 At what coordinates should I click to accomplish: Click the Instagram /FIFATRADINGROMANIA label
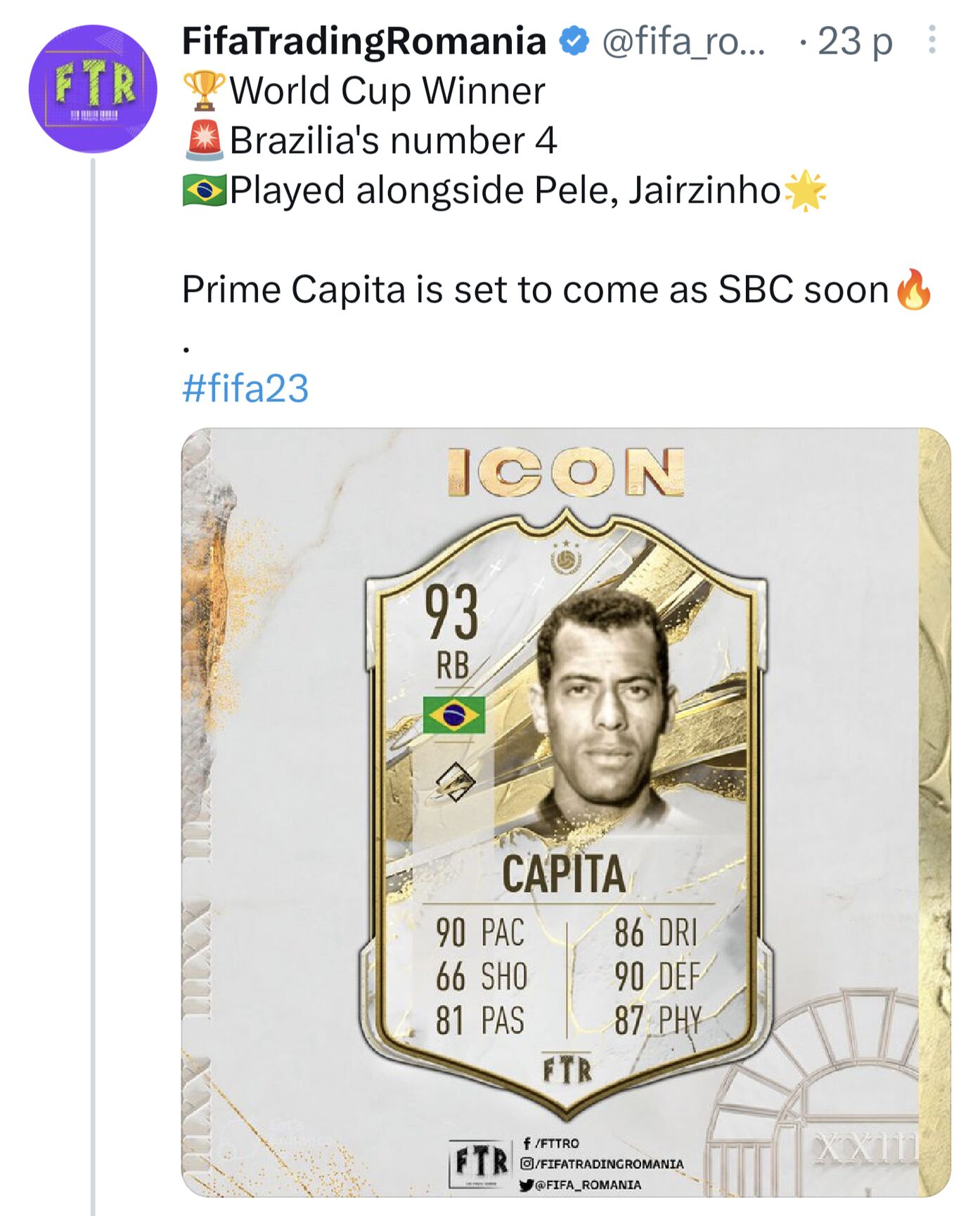[602, 1164]
